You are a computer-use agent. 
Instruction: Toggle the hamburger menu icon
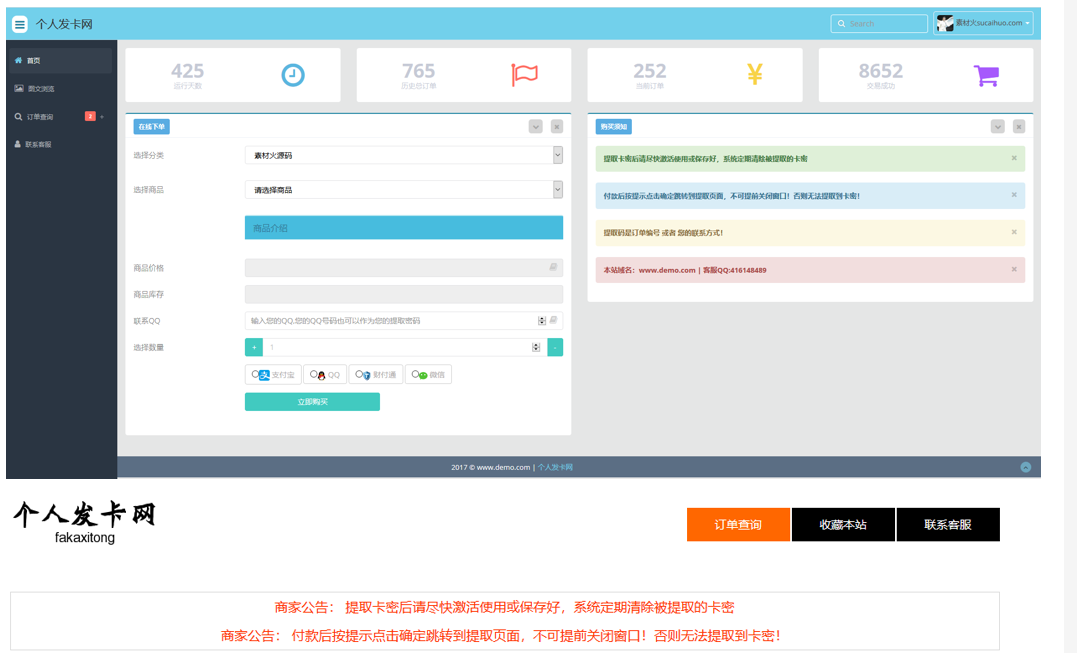[20, 24]
